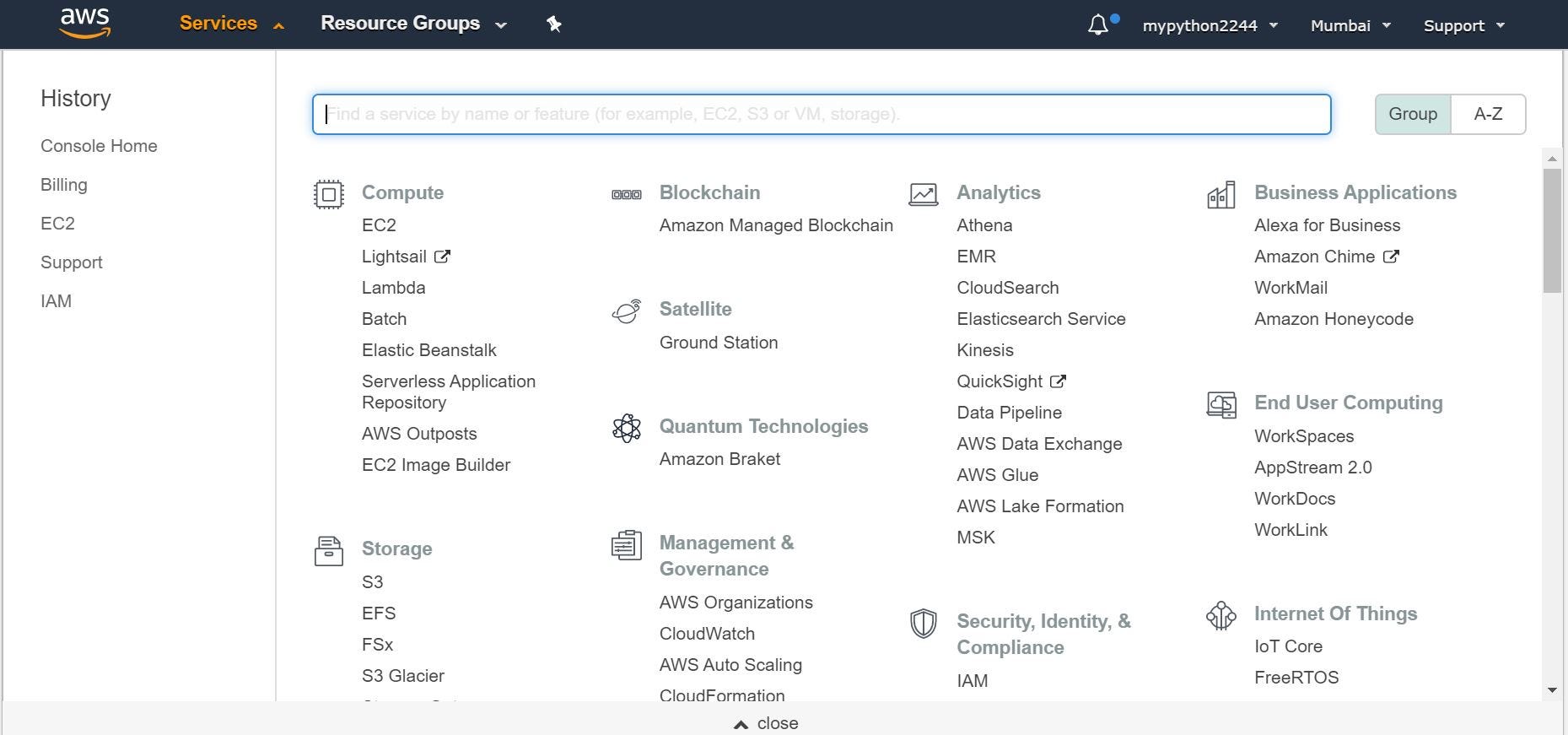1568x735 pixels.
Task: Open Alexa for Business
Action: tap(1327, 225)
